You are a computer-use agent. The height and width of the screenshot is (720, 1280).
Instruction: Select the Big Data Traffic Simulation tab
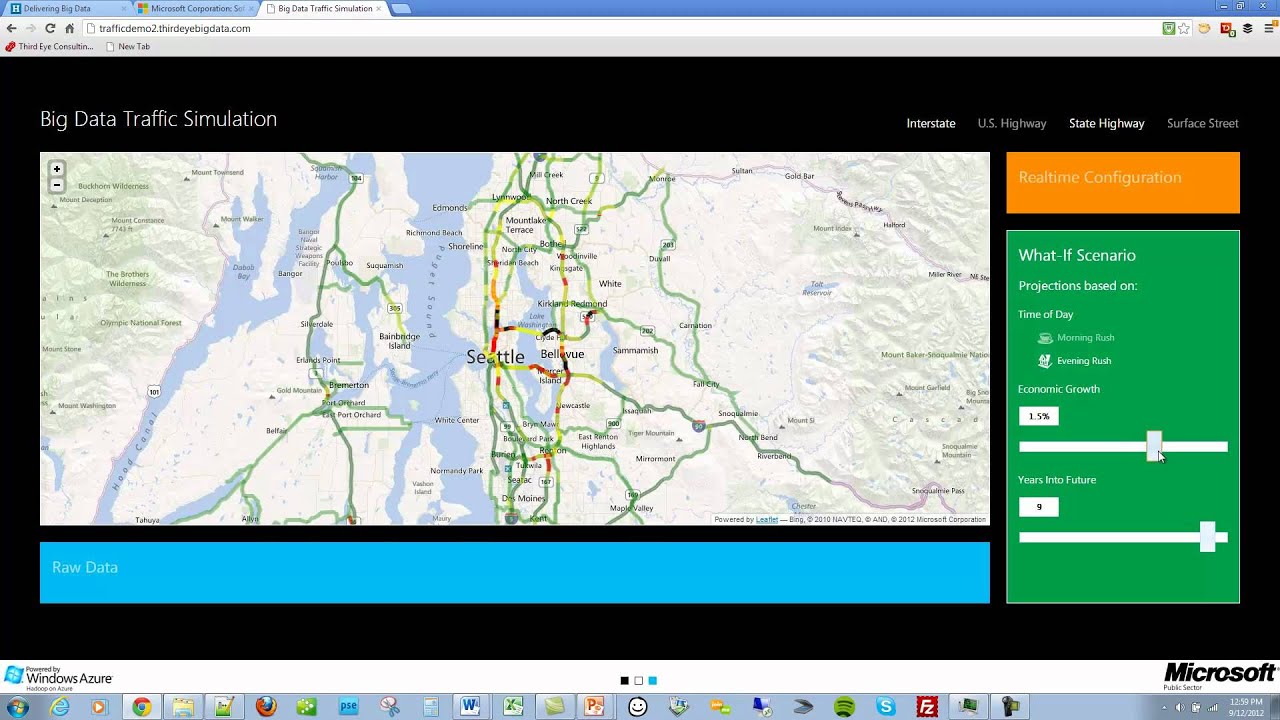[x=322, y=8]
